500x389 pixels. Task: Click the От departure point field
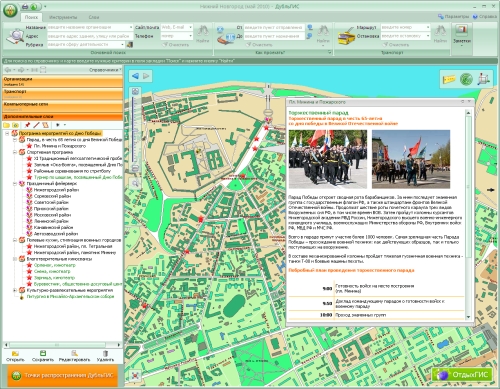[274, 27]
